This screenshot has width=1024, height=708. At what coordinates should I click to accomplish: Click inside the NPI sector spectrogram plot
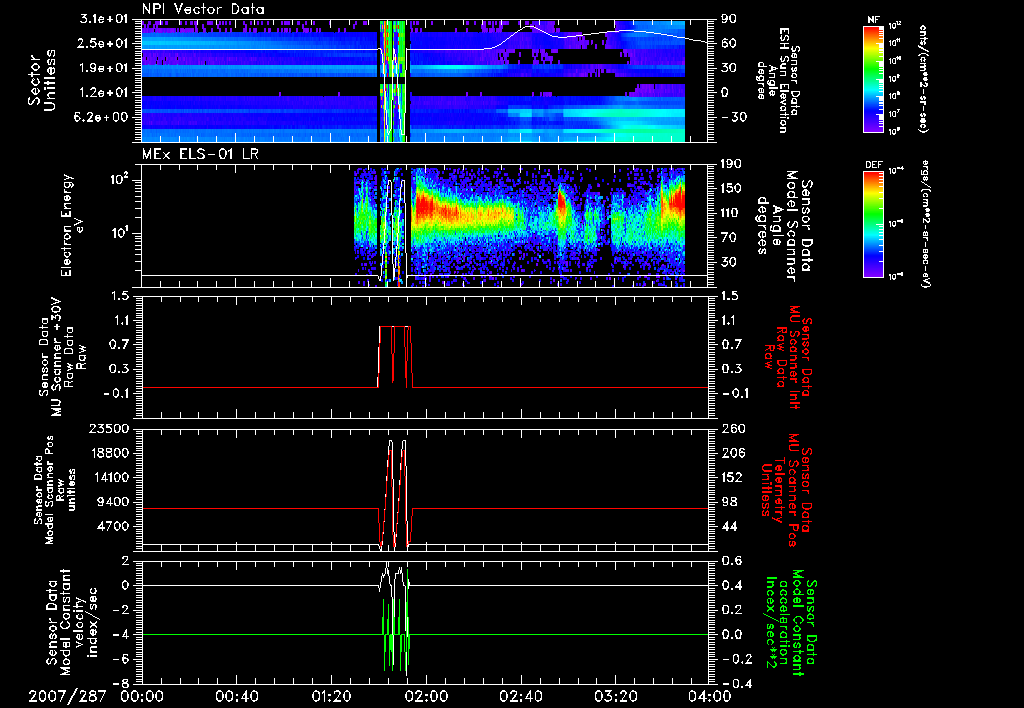425,80
